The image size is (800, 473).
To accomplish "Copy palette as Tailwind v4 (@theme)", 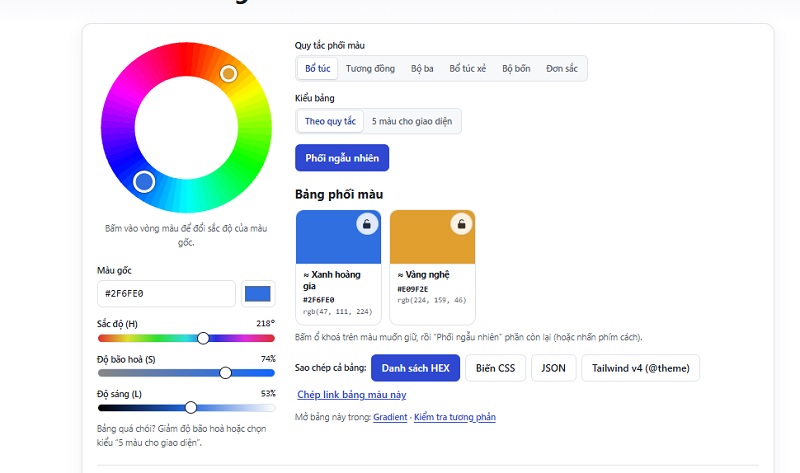I will click(x=640, y=368).
